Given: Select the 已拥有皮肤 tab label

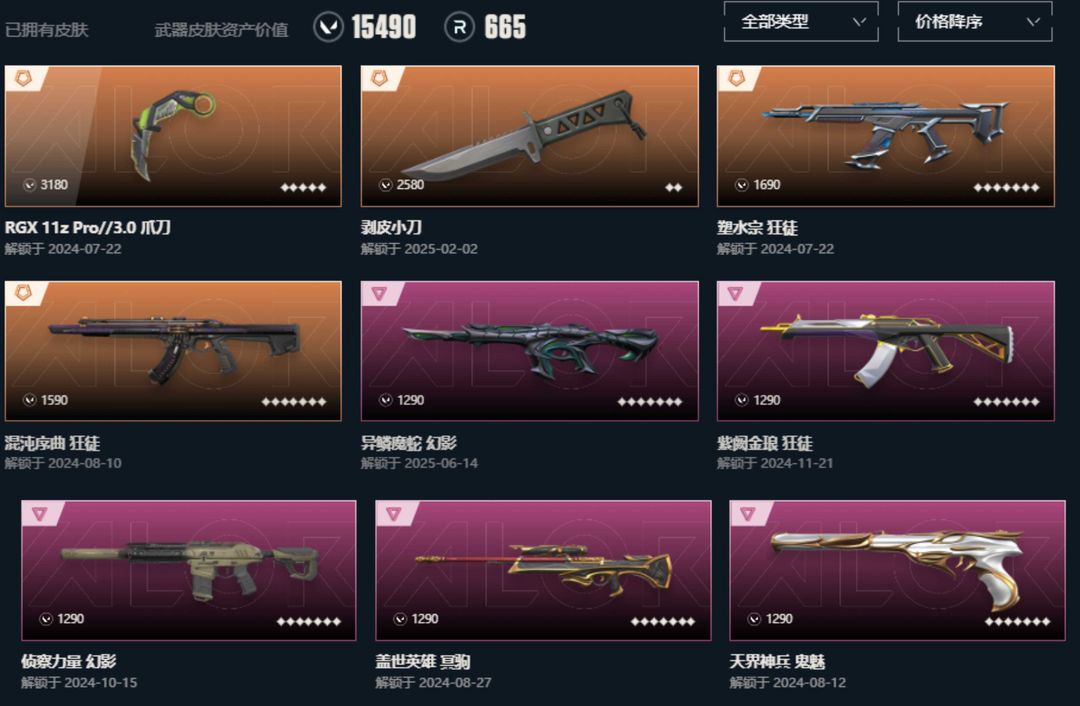Looking at the screenshot, I should [47, 30].
